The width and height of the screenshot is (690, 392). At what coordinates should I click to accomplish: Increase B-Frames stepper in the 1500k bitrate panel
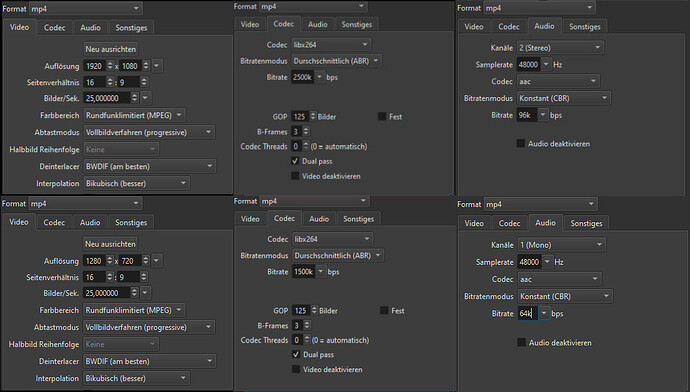click(x=307, y=323)
